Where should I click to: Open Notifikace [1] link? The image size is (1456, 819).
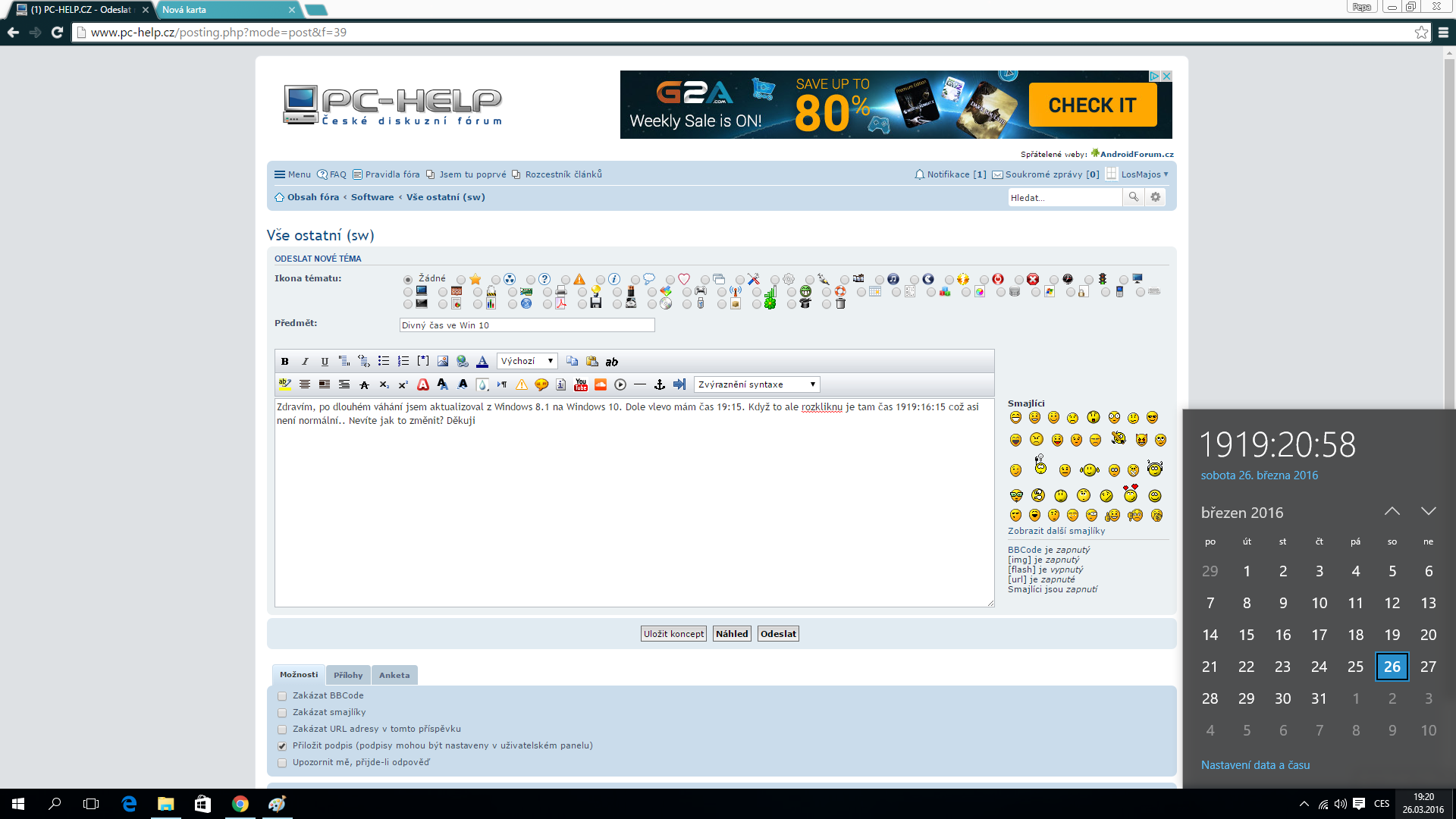[x=950, y=174]
